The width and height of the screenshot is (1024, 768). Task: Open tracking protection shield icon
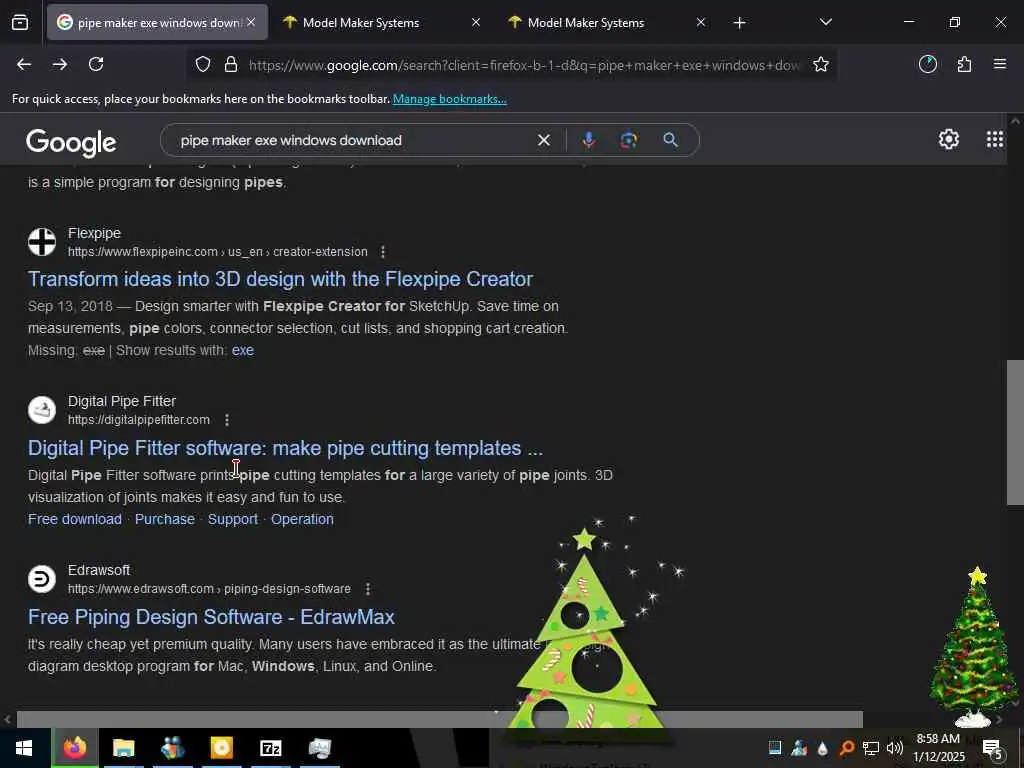point(203,64)
